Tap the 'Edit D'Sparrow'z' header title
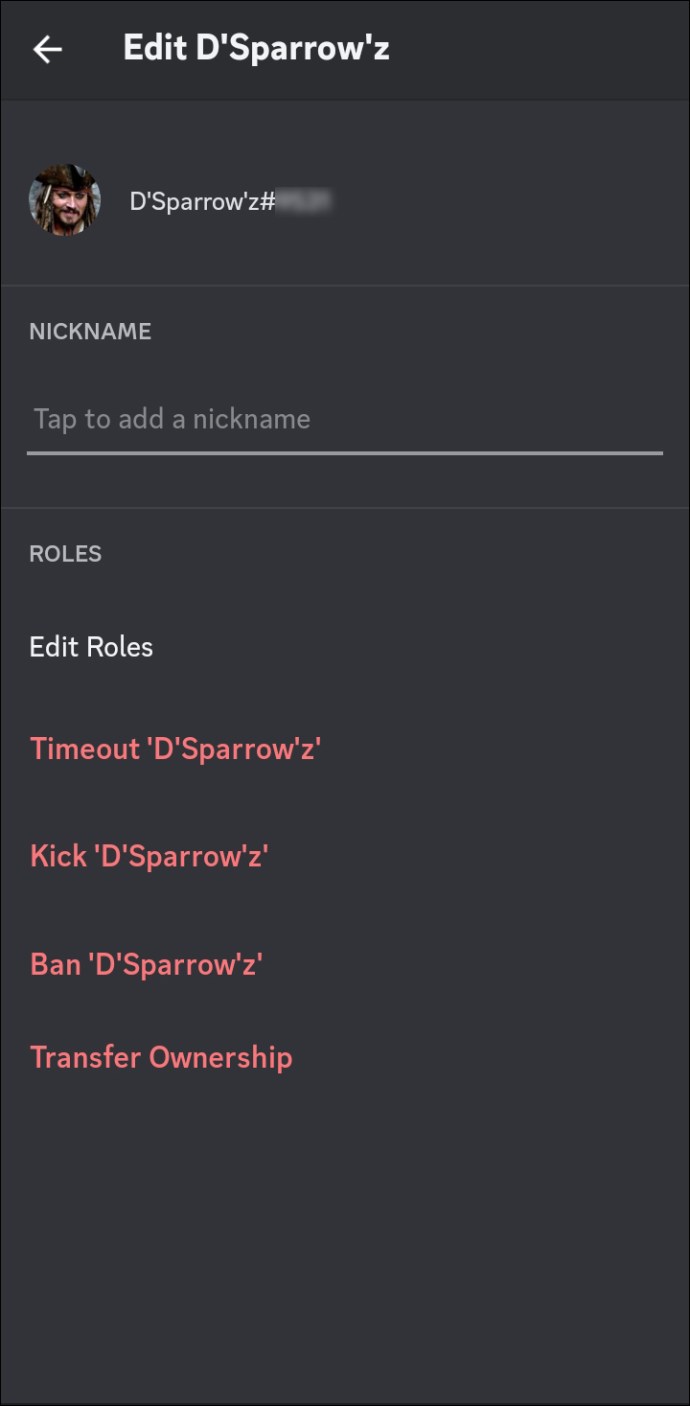Image resolution: width=690 pixels, height=1406 pixels. tap(256, 48)
